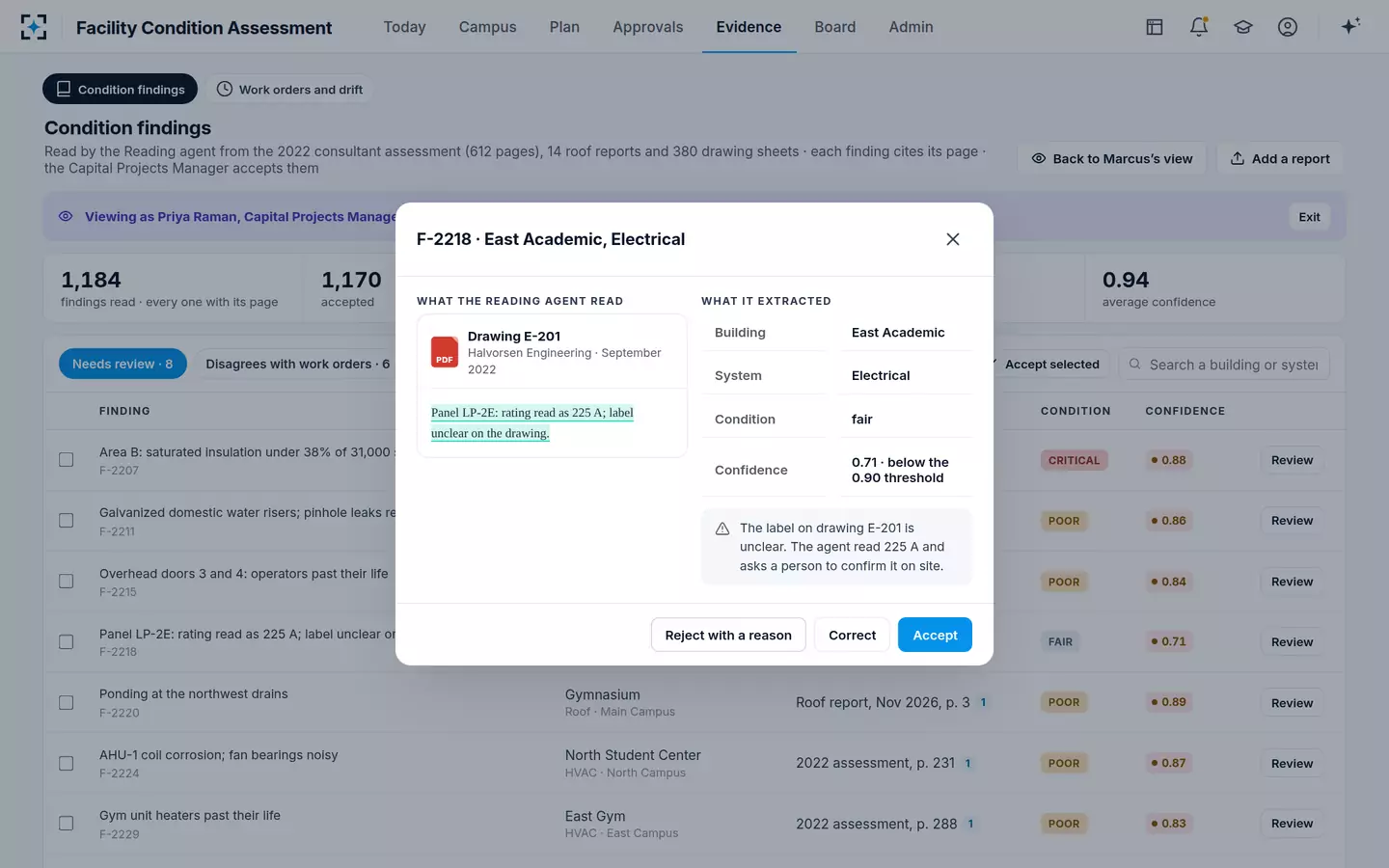Switch to the Today tab

404,27
